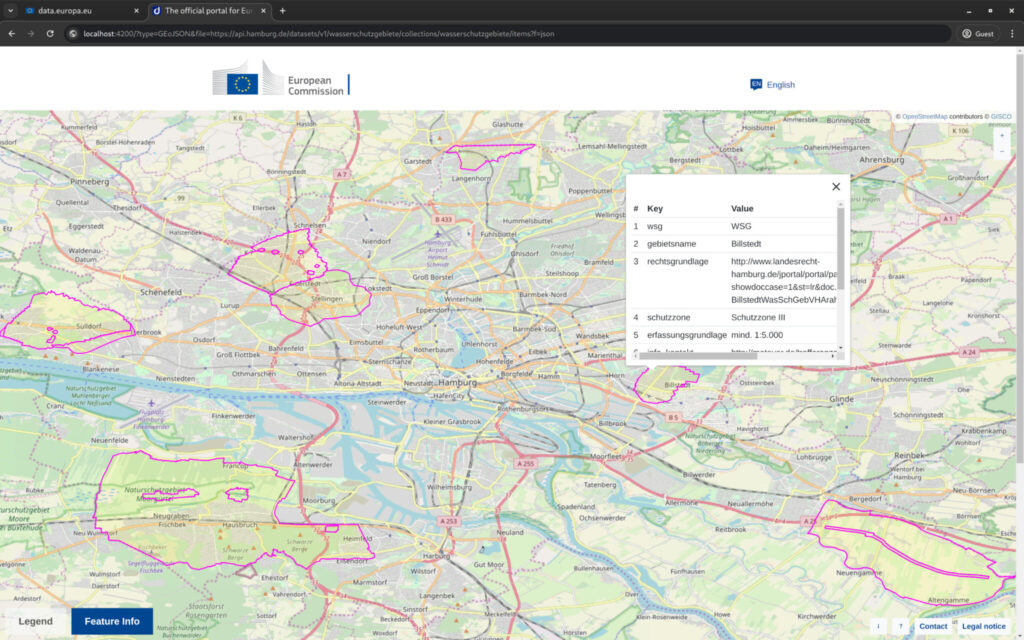Click the 'schutzzone' key cell
Image resolution: width=1024 pixels, height=640 pixels.
pyautogui.click(x=669, y=317)
